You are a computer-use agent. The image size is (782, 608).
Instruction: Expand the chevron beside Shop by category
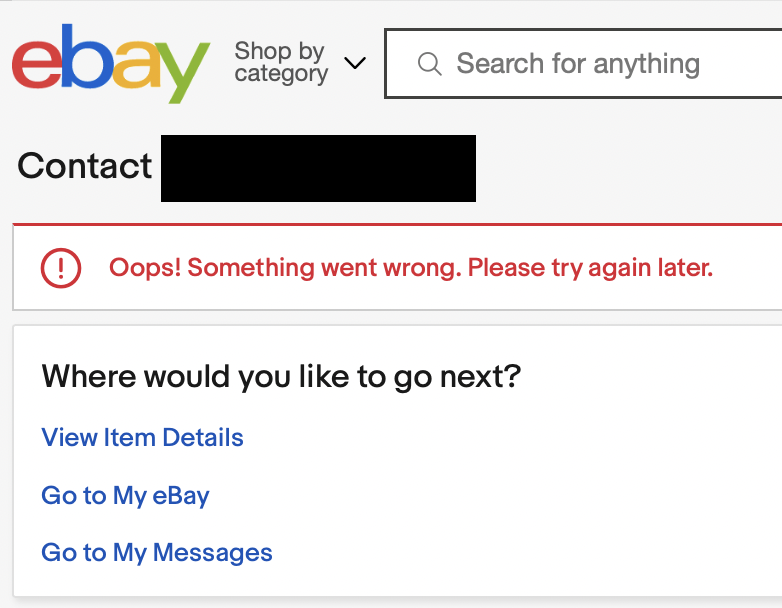point(355,63)
